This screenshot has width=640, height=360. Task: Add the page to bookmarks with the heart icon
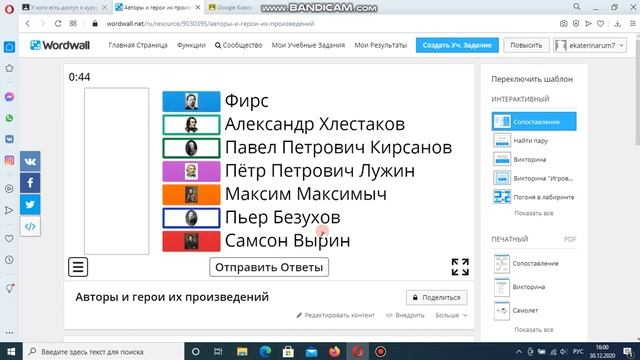point(600,24)
